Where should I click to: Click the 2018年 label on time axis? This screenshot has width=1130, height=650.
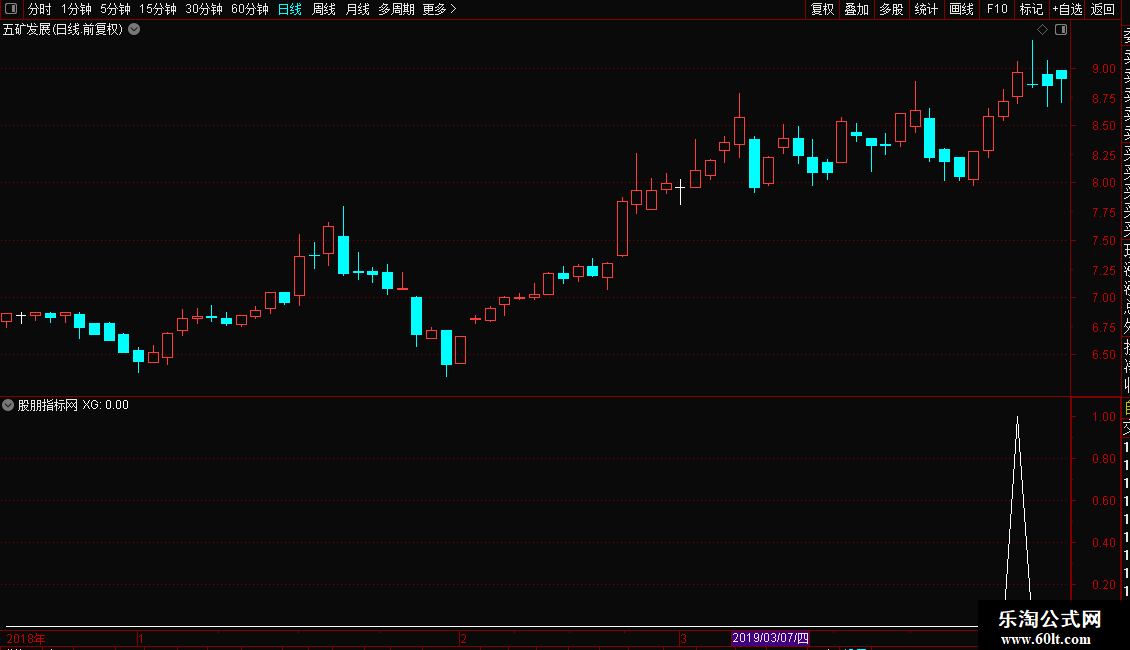point(26,638)
